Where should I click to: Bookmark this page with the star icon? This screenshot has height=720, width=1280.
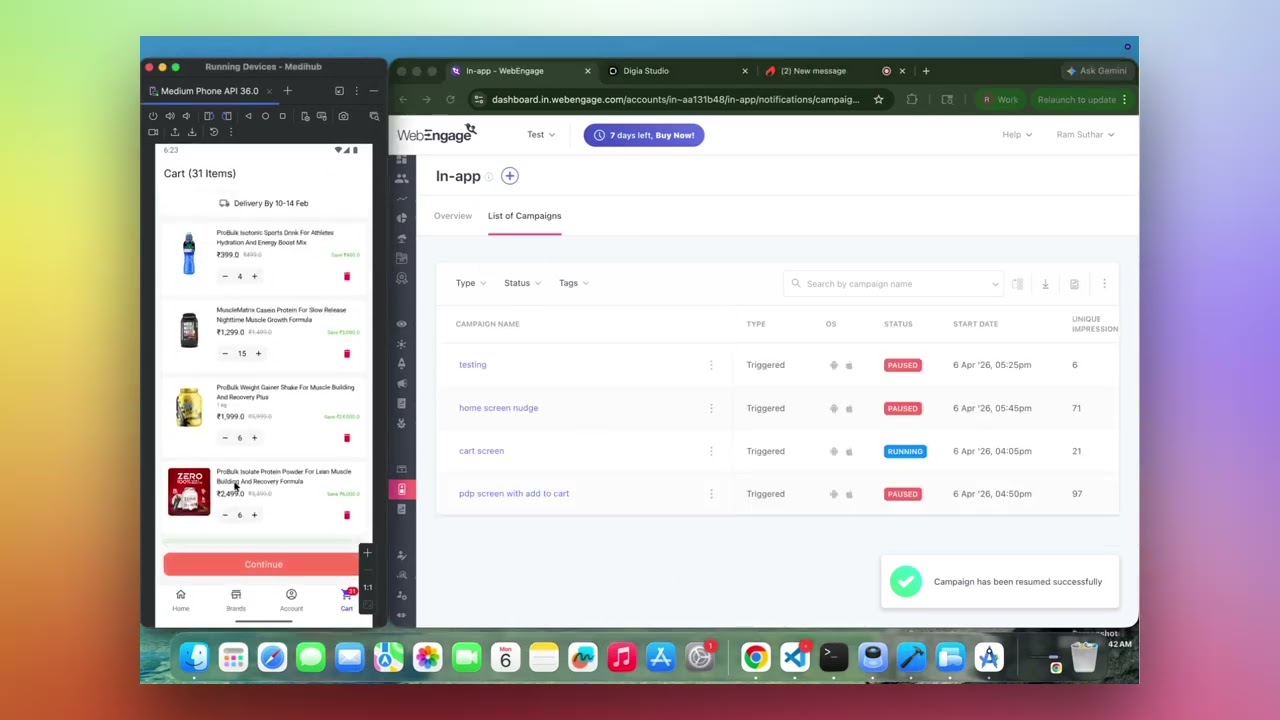tap(878, 99)
